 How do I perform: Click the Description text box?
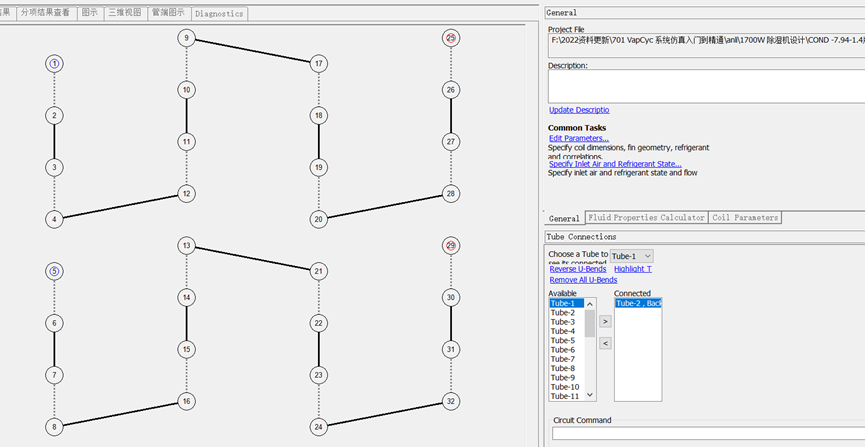(706, 86)
